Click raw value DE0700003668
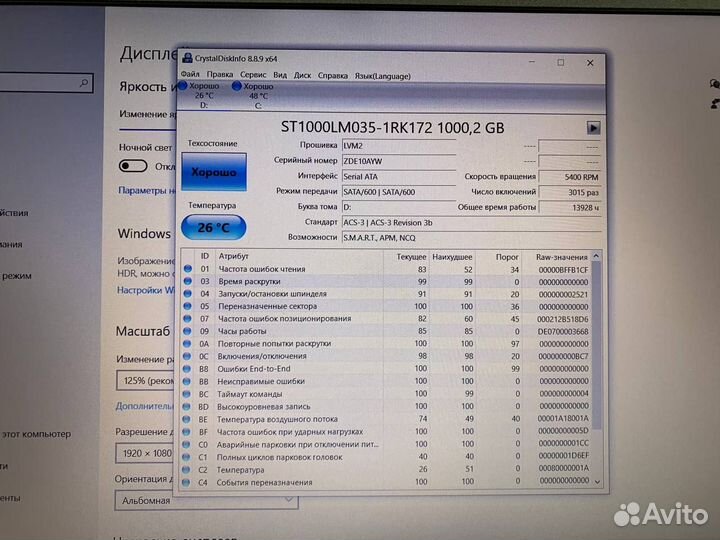 563,332
